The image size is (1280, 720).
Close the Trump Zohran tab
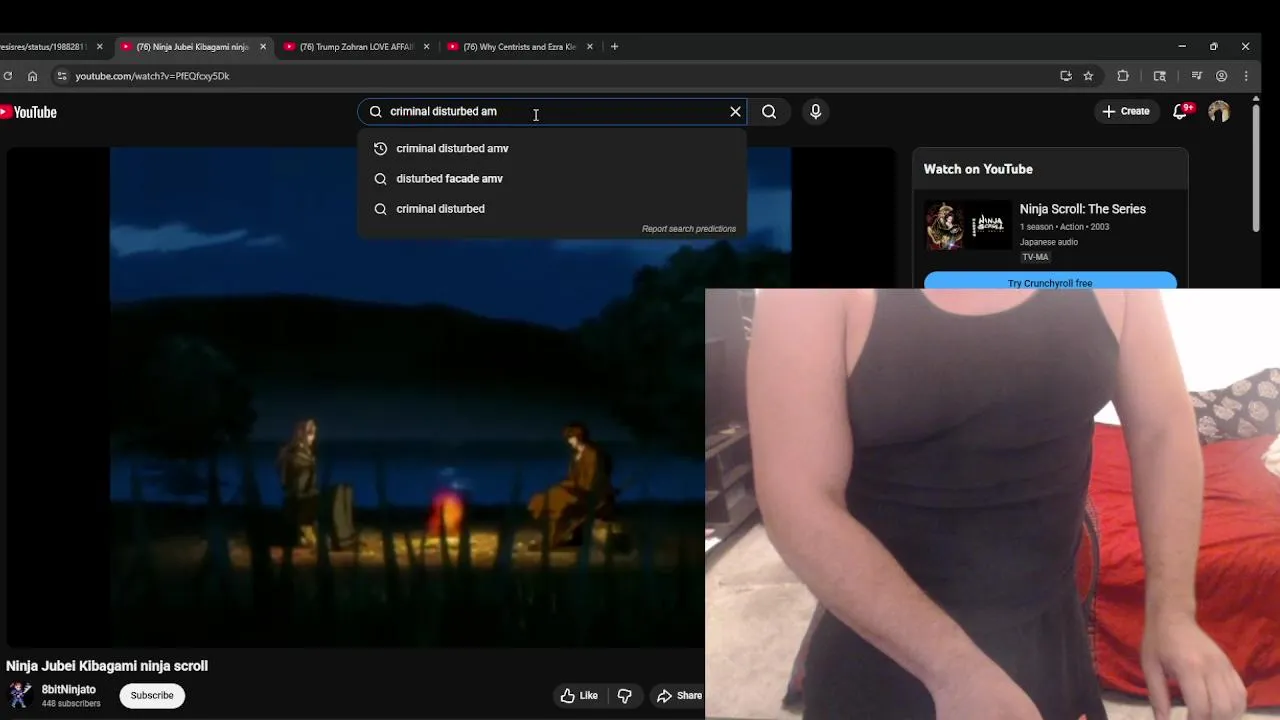click(x=427, y=47)
